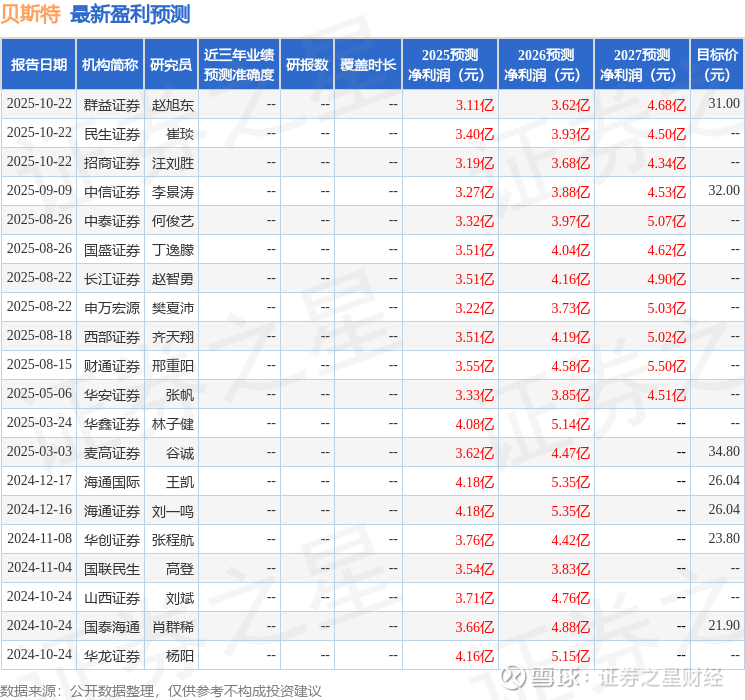
Task: Select the 华龙证券 institution cell
Action: pyautogui.click(x=112, y=656)
